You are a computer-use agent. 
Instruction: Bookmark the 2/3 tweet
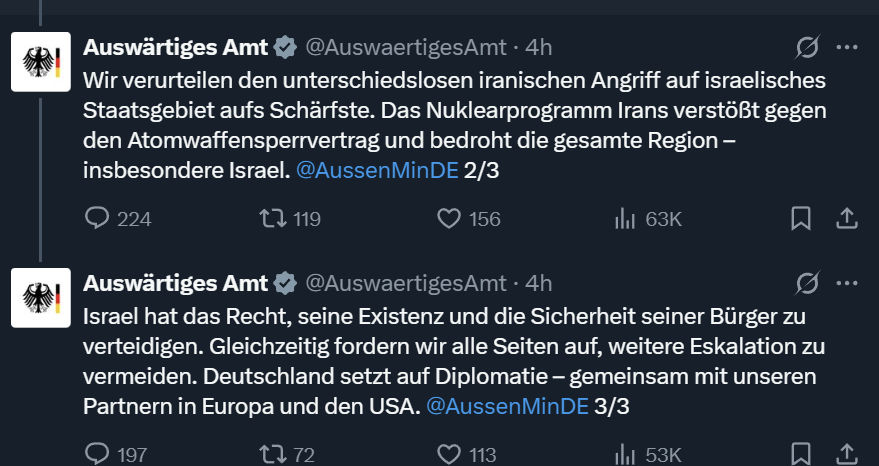(x=801, y=218)
